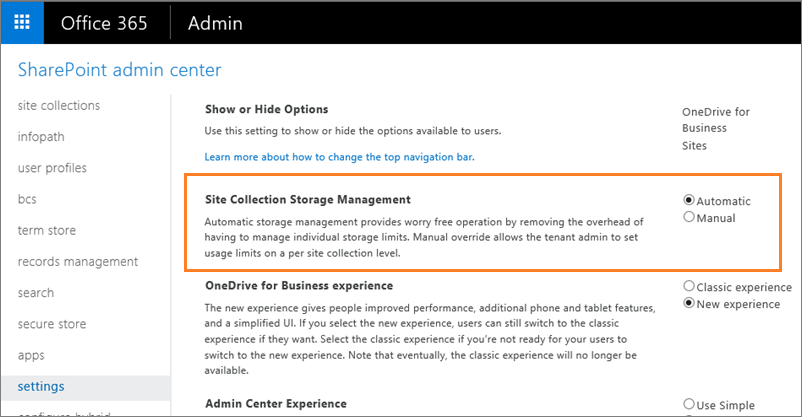Choose New experience radio option

point(689,303)
